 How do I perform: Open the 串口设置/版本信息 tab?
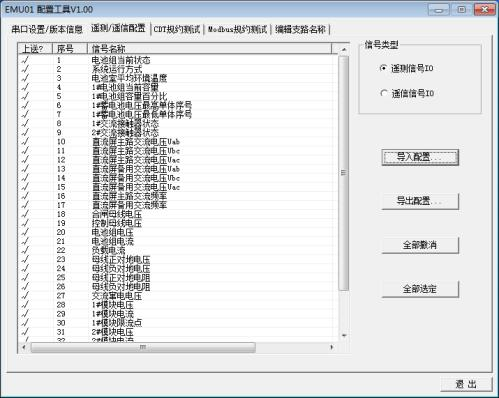[x=47, y=29]
